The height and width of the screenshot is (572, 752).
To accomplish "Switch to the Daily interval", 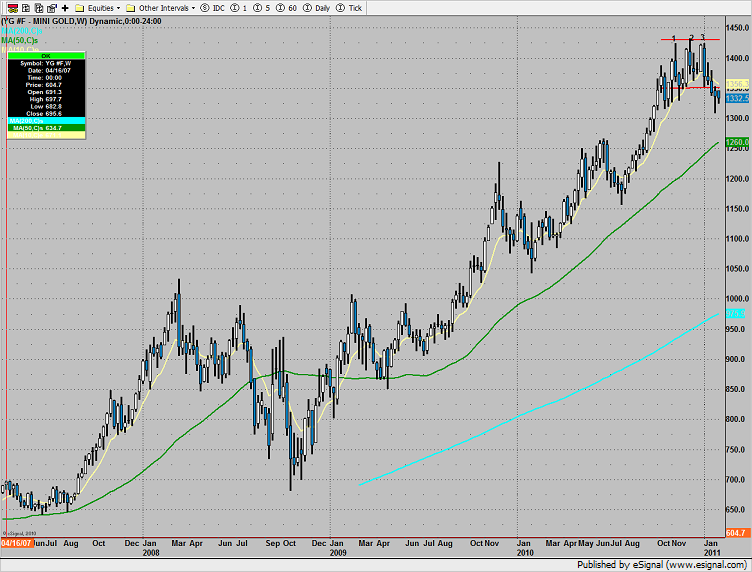I will (x=317, y=8).
